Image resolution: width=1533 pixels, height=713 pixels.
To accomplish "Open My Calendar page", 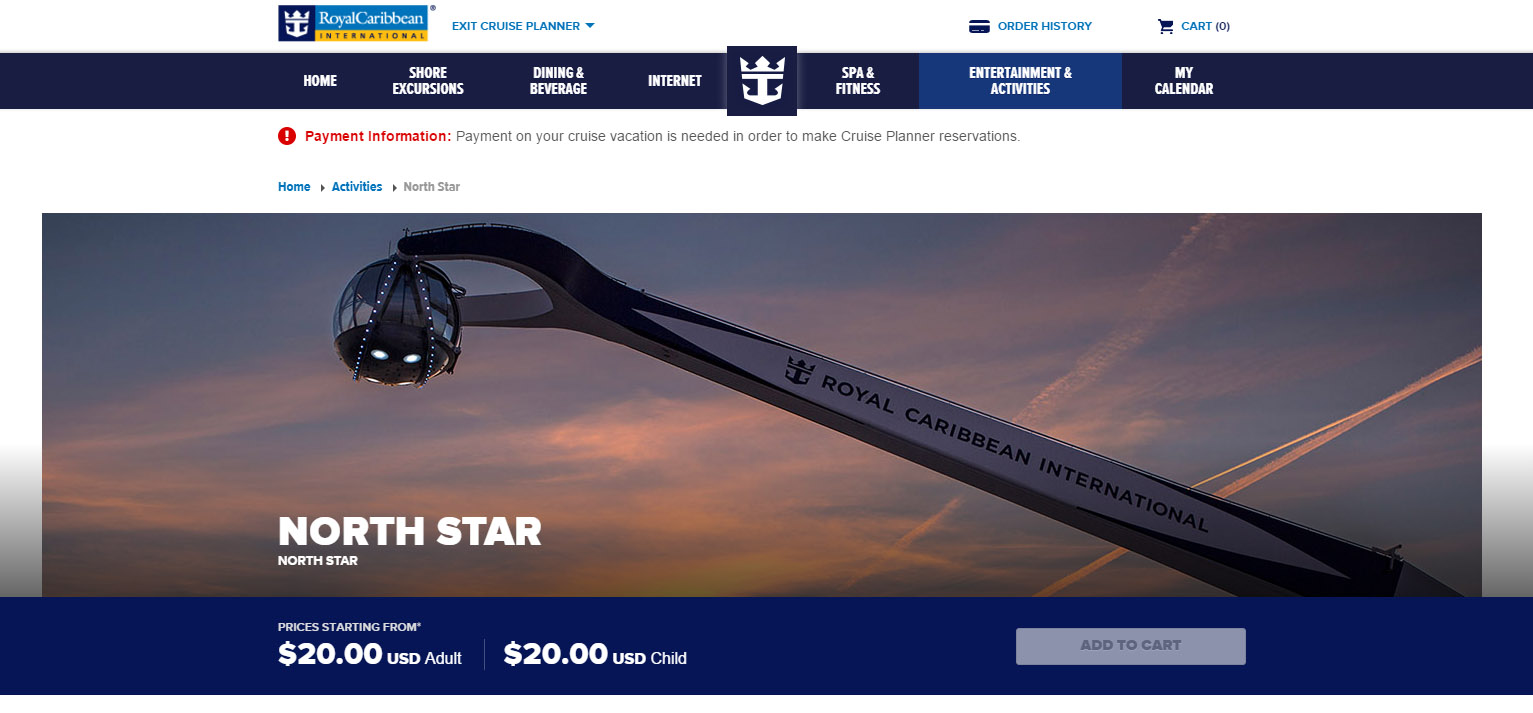I will (1184, 81).
